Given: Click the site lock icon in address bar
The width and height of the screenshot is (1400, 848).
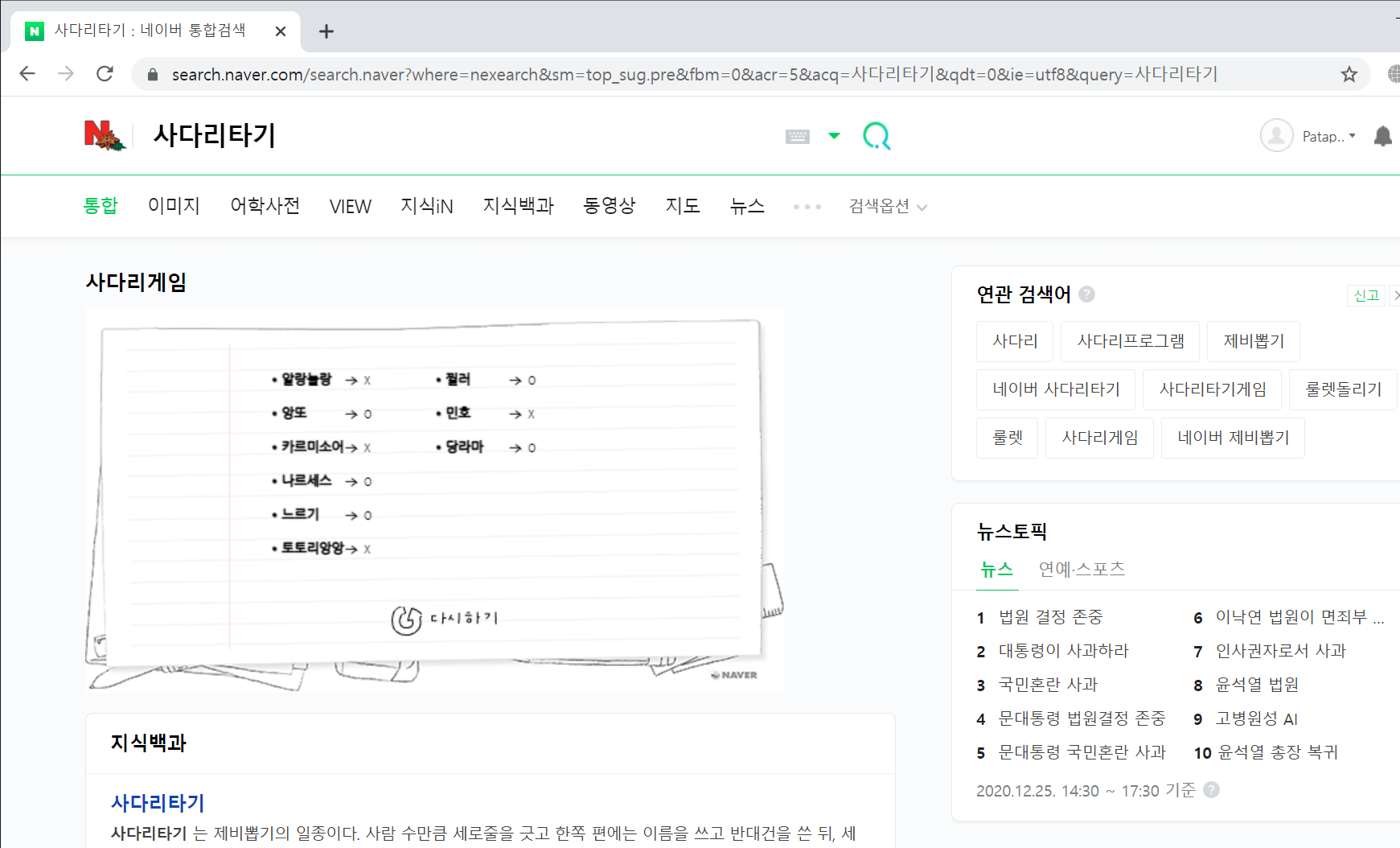Looking at the screenshot, I should click(x=152, y=75).
